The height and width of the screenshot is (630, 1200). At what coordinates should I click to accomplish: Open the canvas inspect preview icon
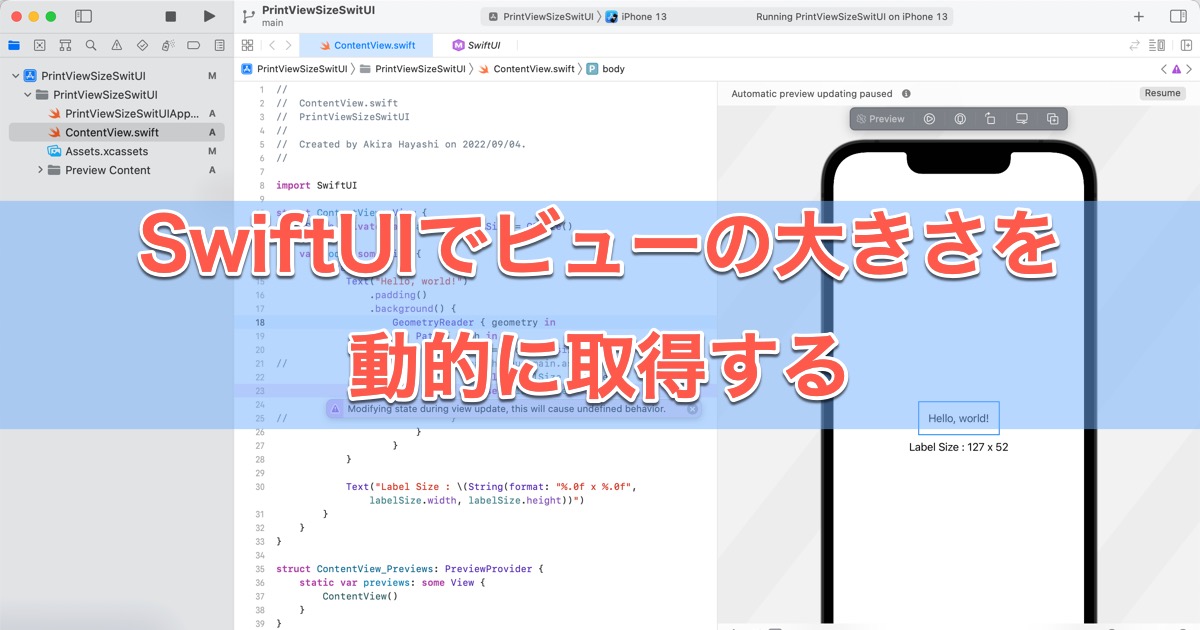click(x=960, y=119)
